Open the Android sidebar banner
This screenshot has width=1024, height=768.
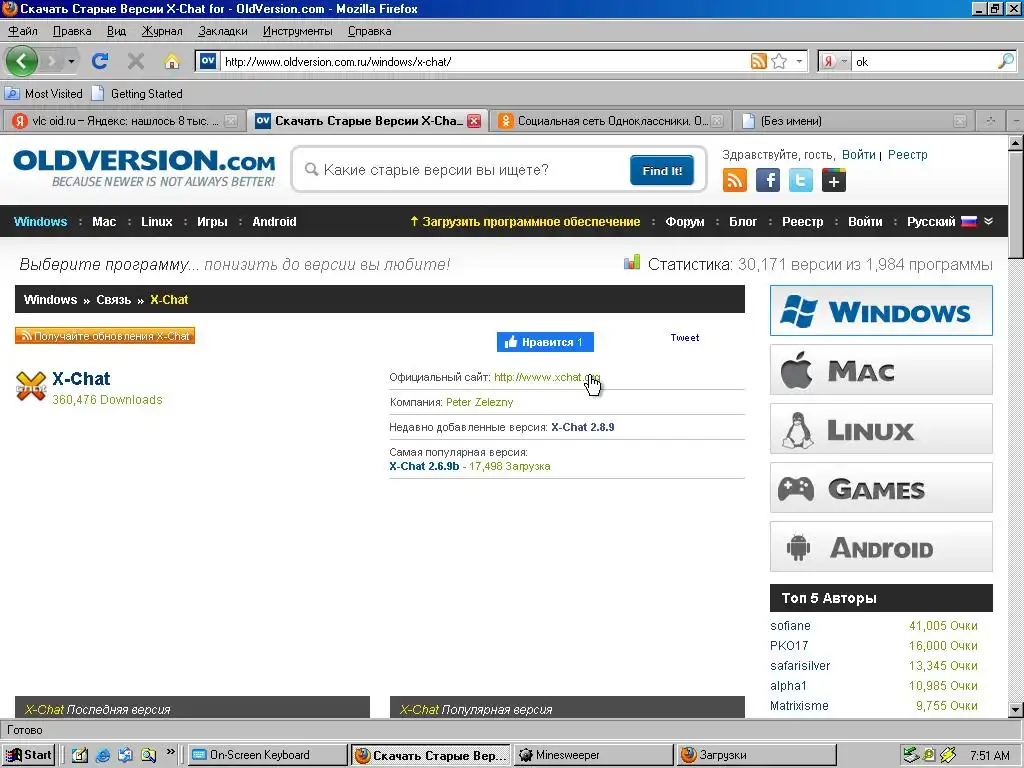[x=881, y=547]
